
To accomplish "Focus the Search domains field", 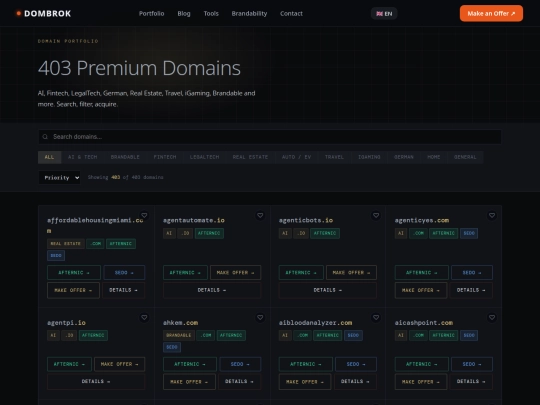I will point(270,137).
